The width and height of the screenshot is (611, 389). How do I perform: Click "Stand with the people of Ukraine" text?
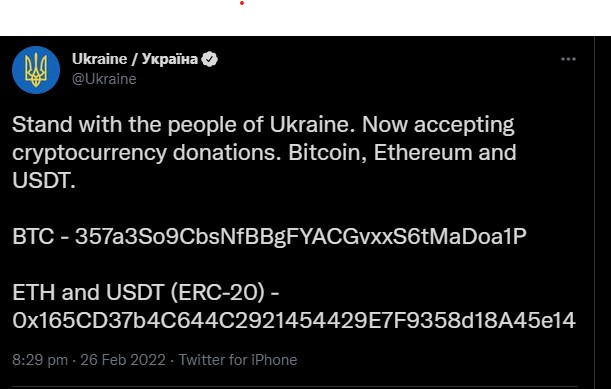(183, 125)
